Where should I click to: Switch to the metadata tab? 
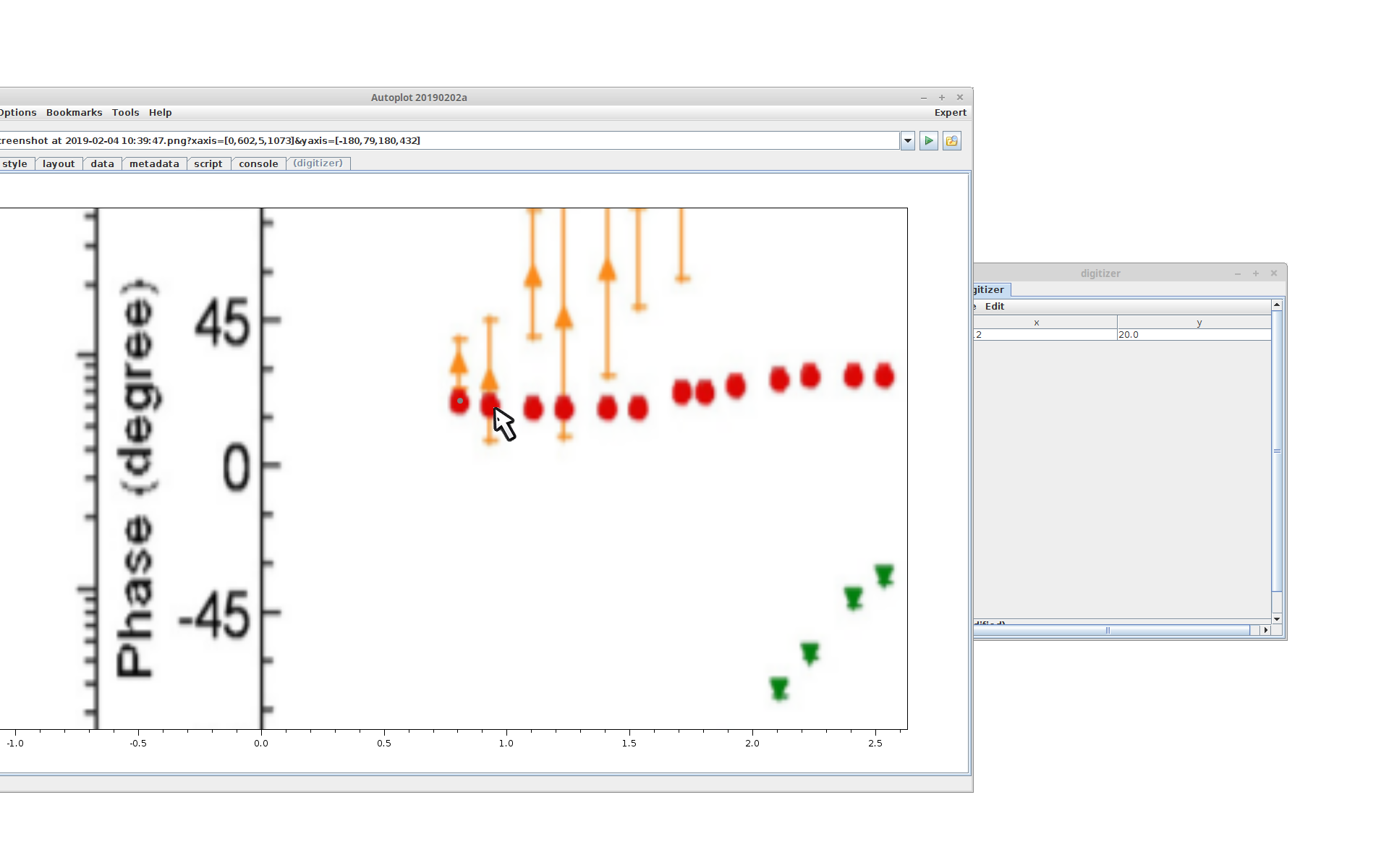point(154,164)
